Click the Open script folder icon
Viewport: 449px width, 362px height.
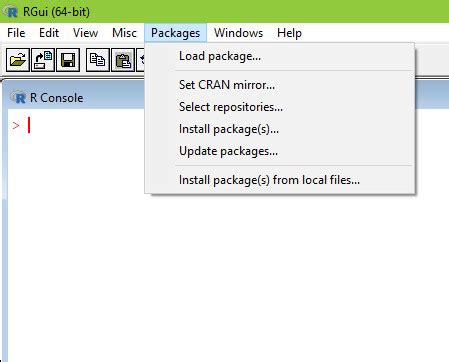click(x=18, y=60)
